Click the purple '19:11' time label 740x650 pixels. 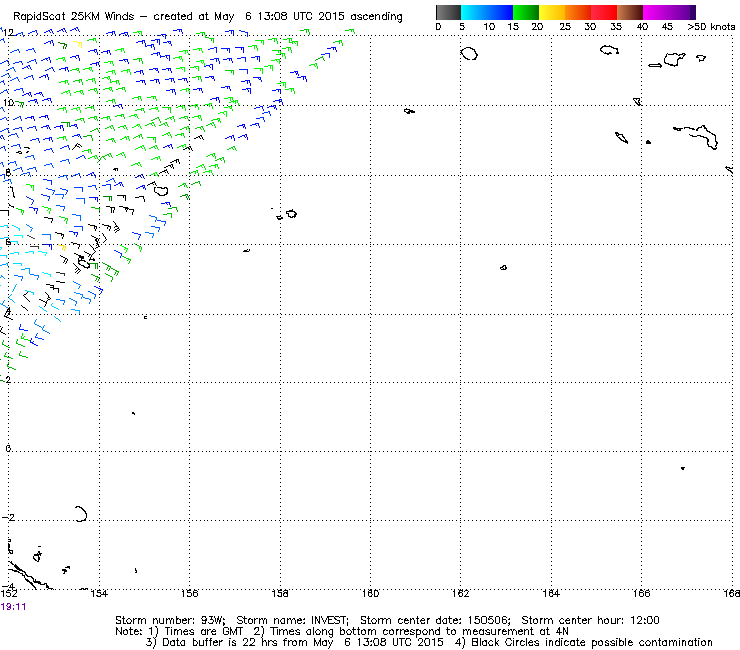point(13,607)
